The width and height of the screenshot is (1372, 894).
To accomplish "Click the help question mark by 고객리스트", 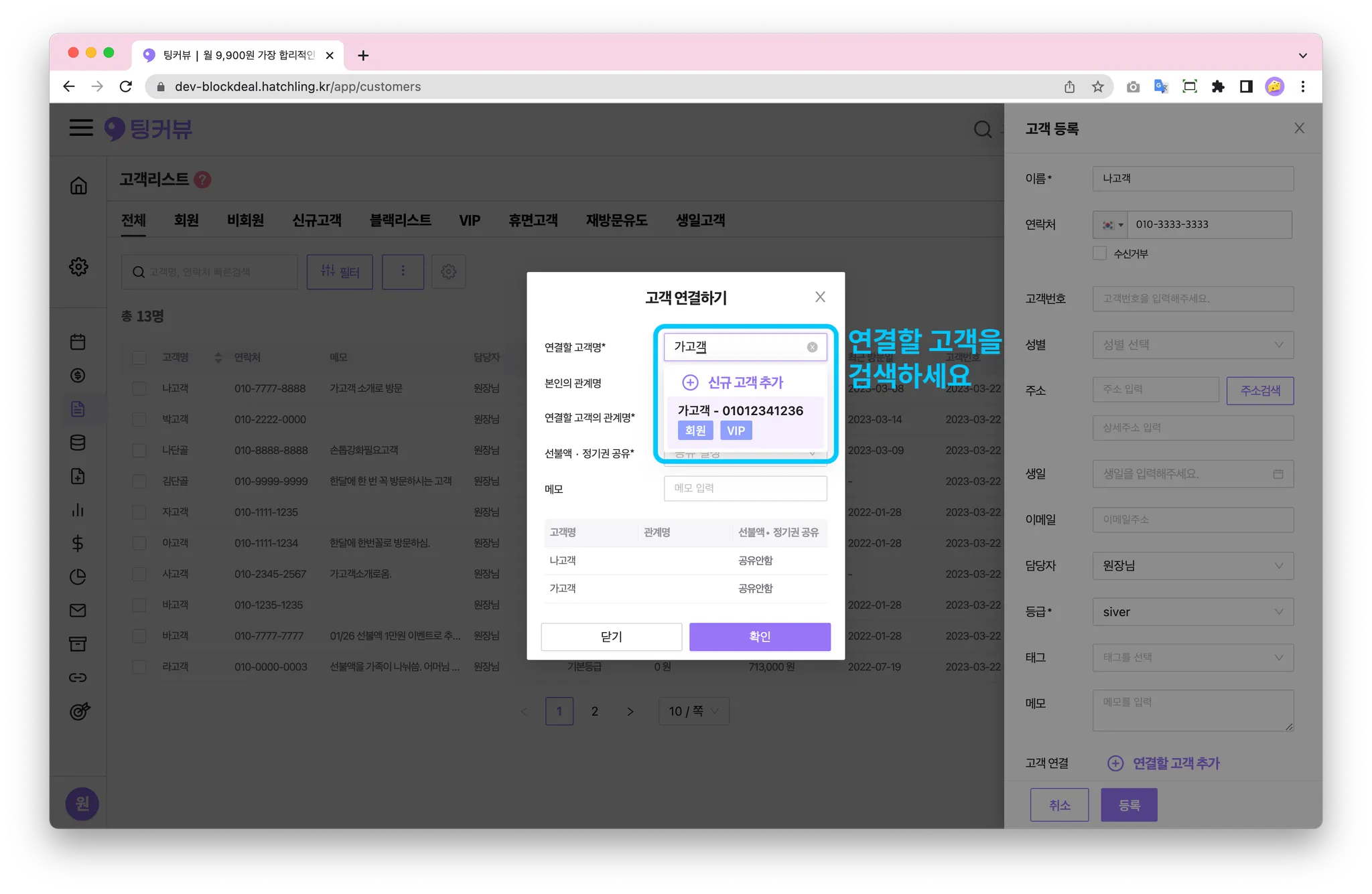I will coord(202,179).
